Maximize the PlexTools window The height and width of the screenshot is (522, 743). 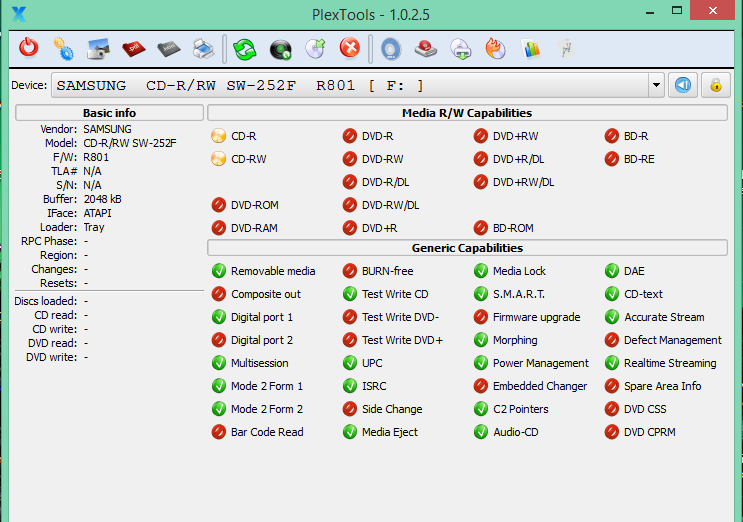pyautogui.click(x=677, y=10)
